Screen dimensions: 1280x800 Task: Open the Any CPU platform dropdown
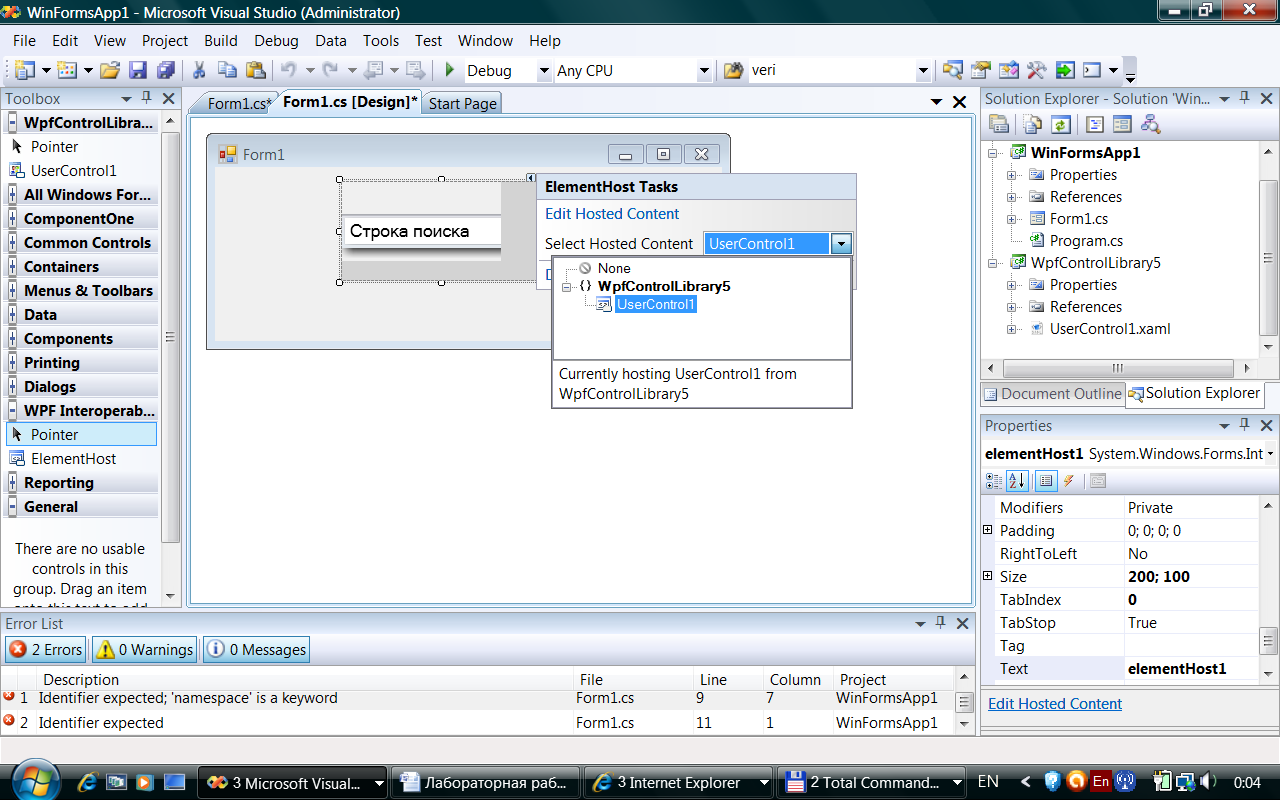point(705,71)
